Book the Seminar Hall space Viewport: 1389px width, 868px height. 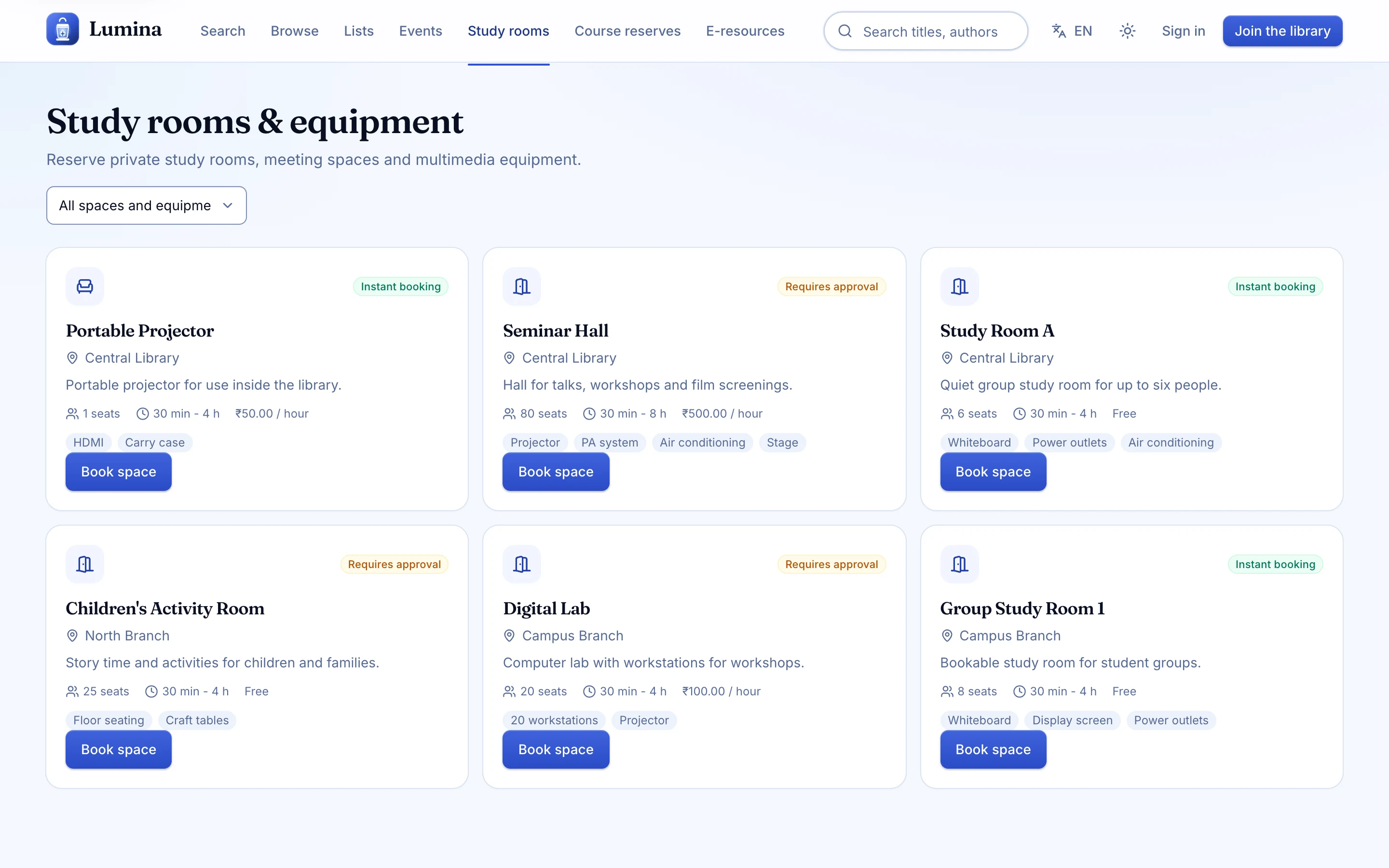556,472
